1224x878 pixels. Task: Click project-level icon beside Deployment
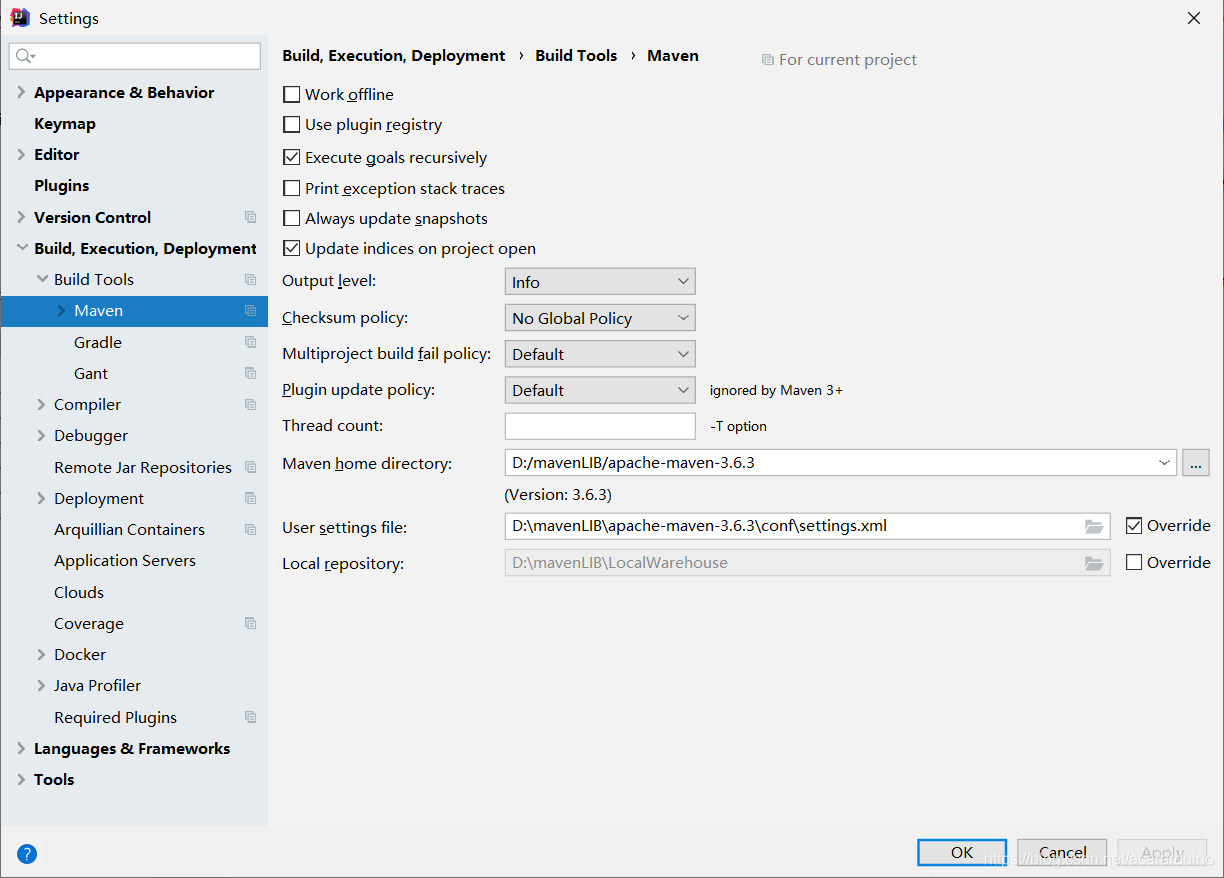tap(250, 498)
